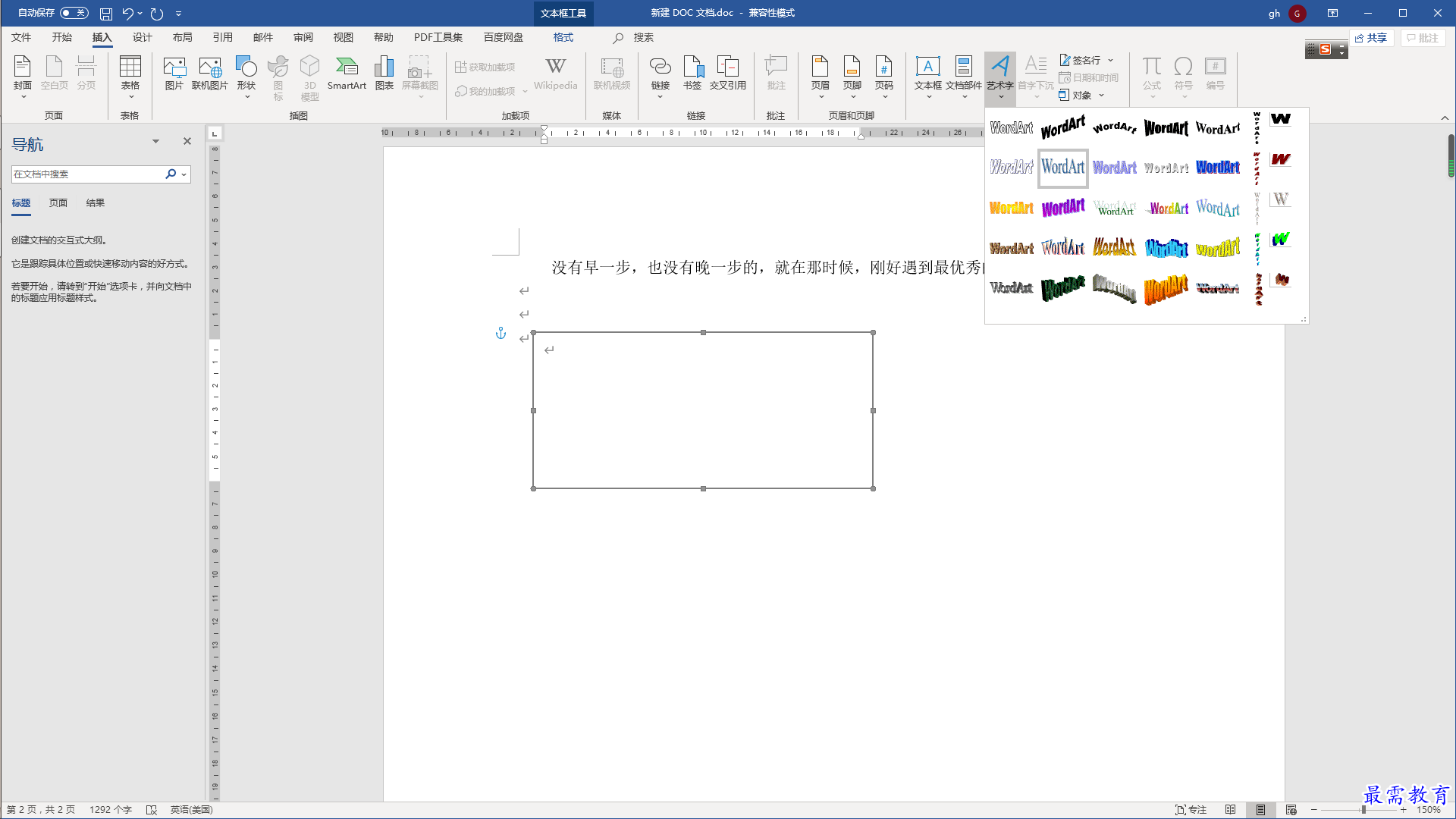Image resolution: width=1456 pixels, height=819 pixels.
Task: Click the 150% zoom level
Action: pyautogui.click(x=1429, y=810)
